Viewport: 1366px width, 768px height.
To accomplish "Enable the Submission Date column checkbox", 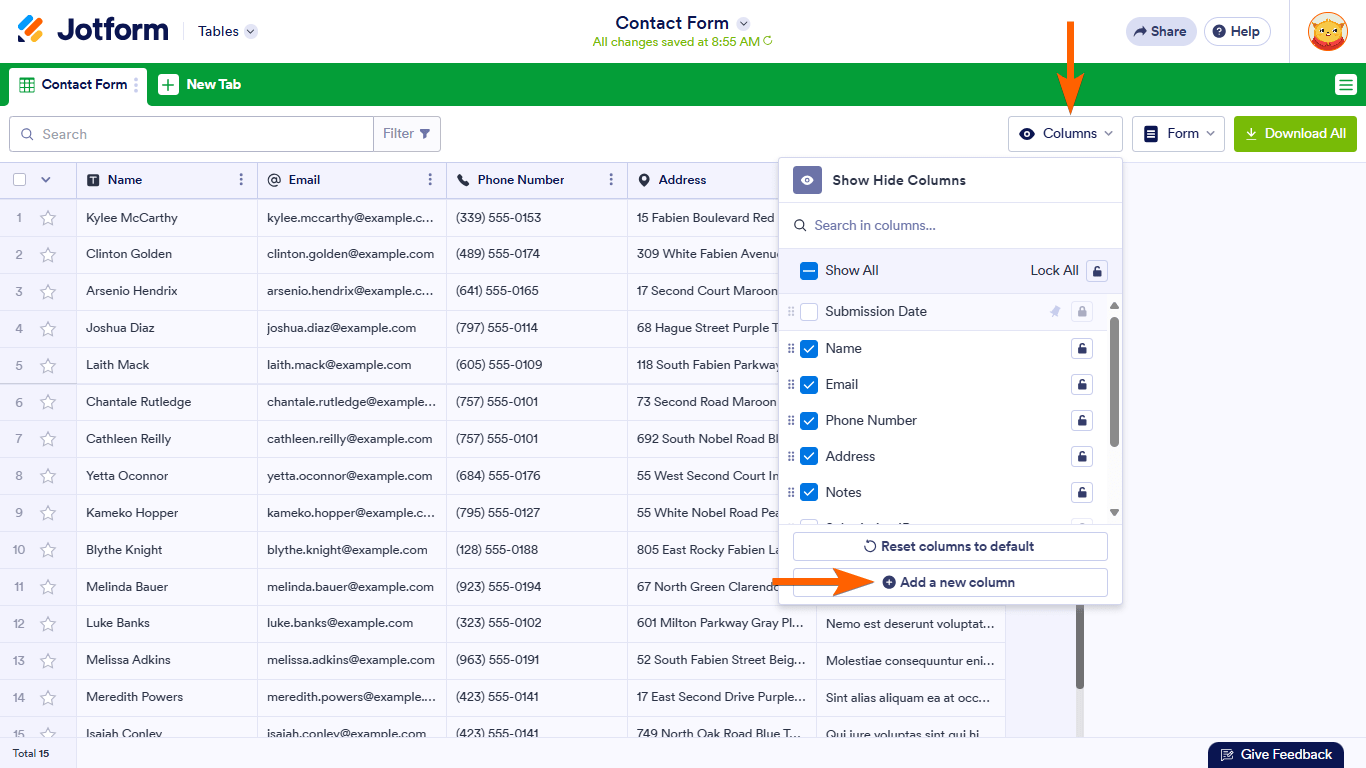I will 809,312.
